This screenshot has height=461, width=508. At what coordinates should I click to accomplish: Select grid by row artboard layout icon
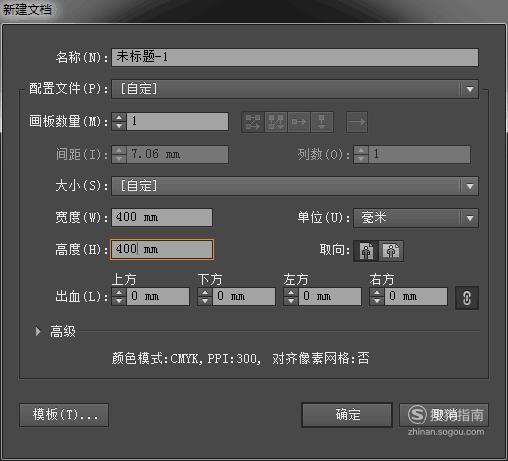pyautogui.click(x=253, y=122)
